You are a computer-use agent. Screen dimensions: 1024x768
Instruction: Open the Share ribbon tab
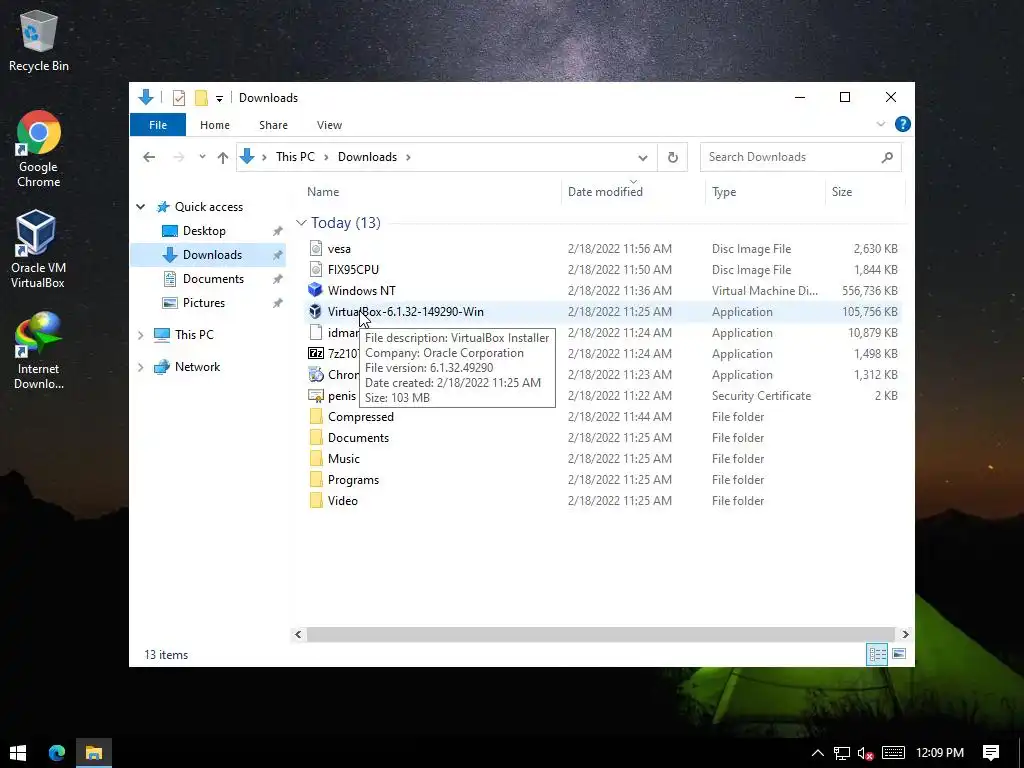pyautogui.click(x=273, y=125)
